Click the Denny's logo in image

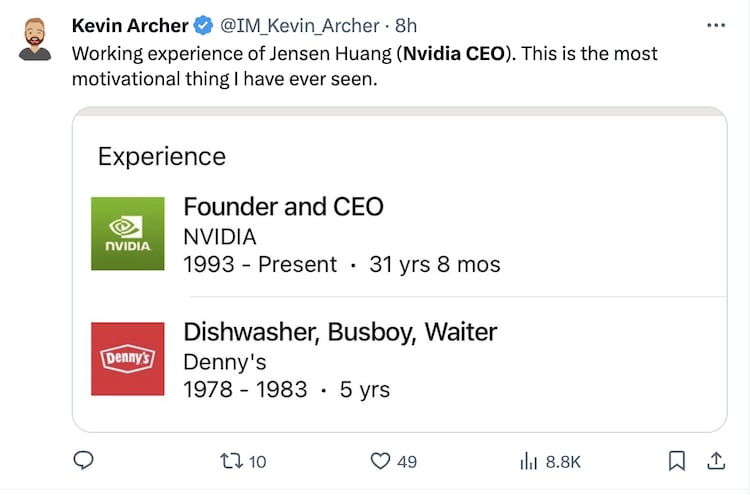point(127,358)
